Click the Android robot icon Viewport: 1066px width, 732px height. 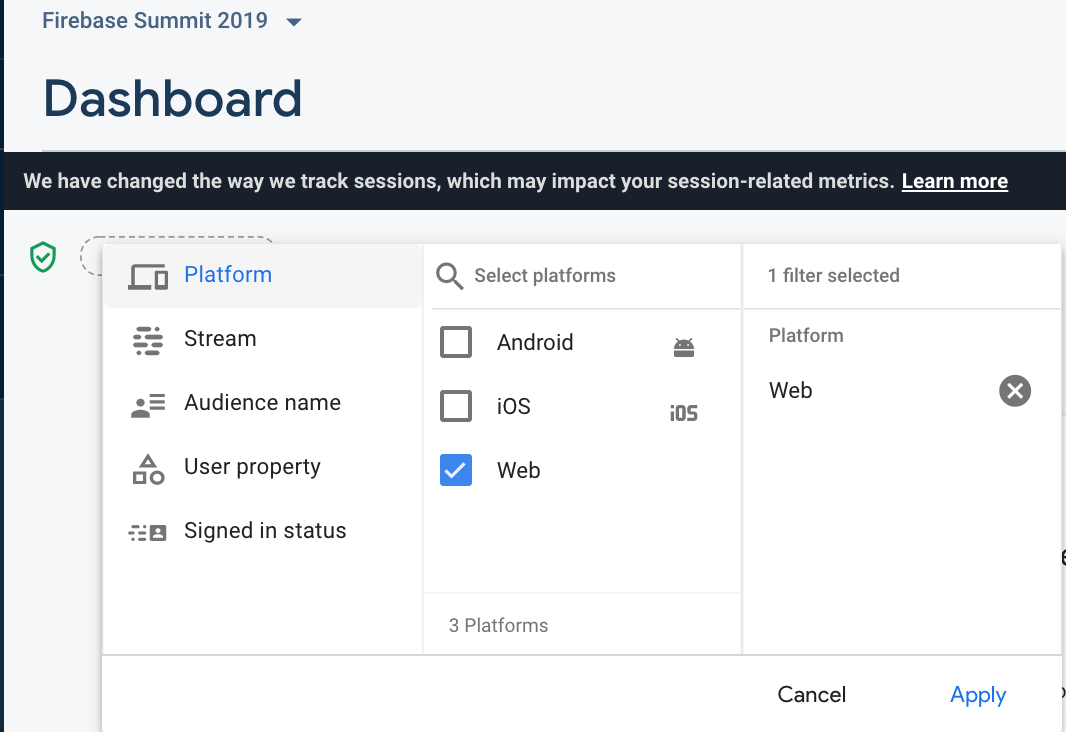pos(684,348)
